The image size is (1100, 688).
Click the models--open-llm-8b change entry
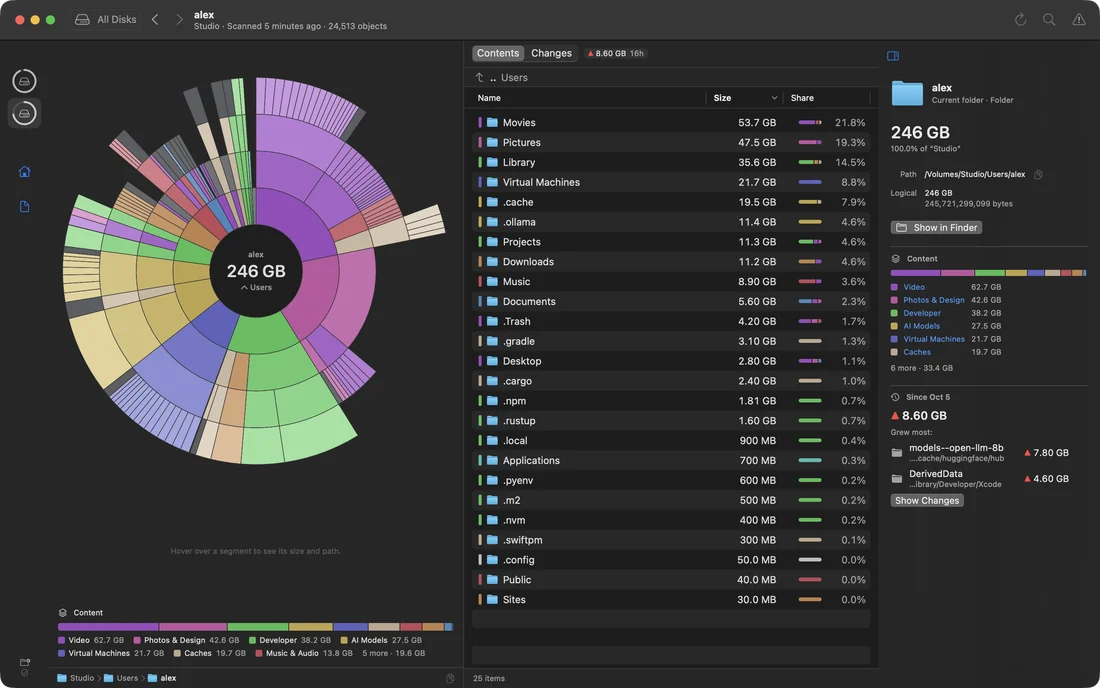tap(981, 453)
